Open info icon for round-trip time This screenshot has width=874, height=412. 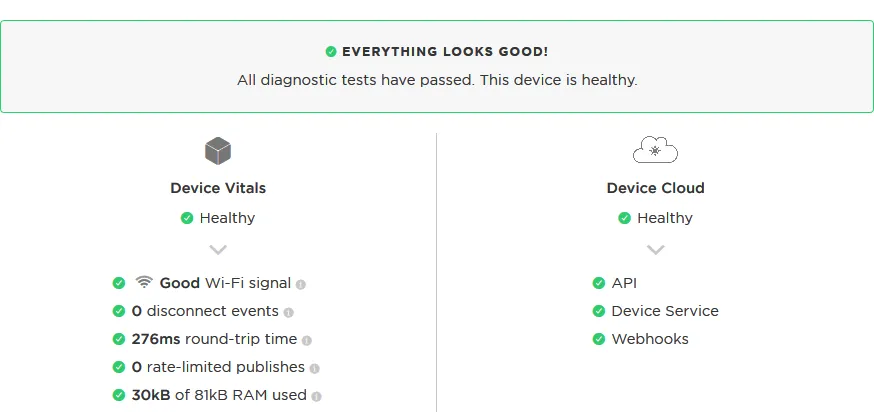(307, 340)
